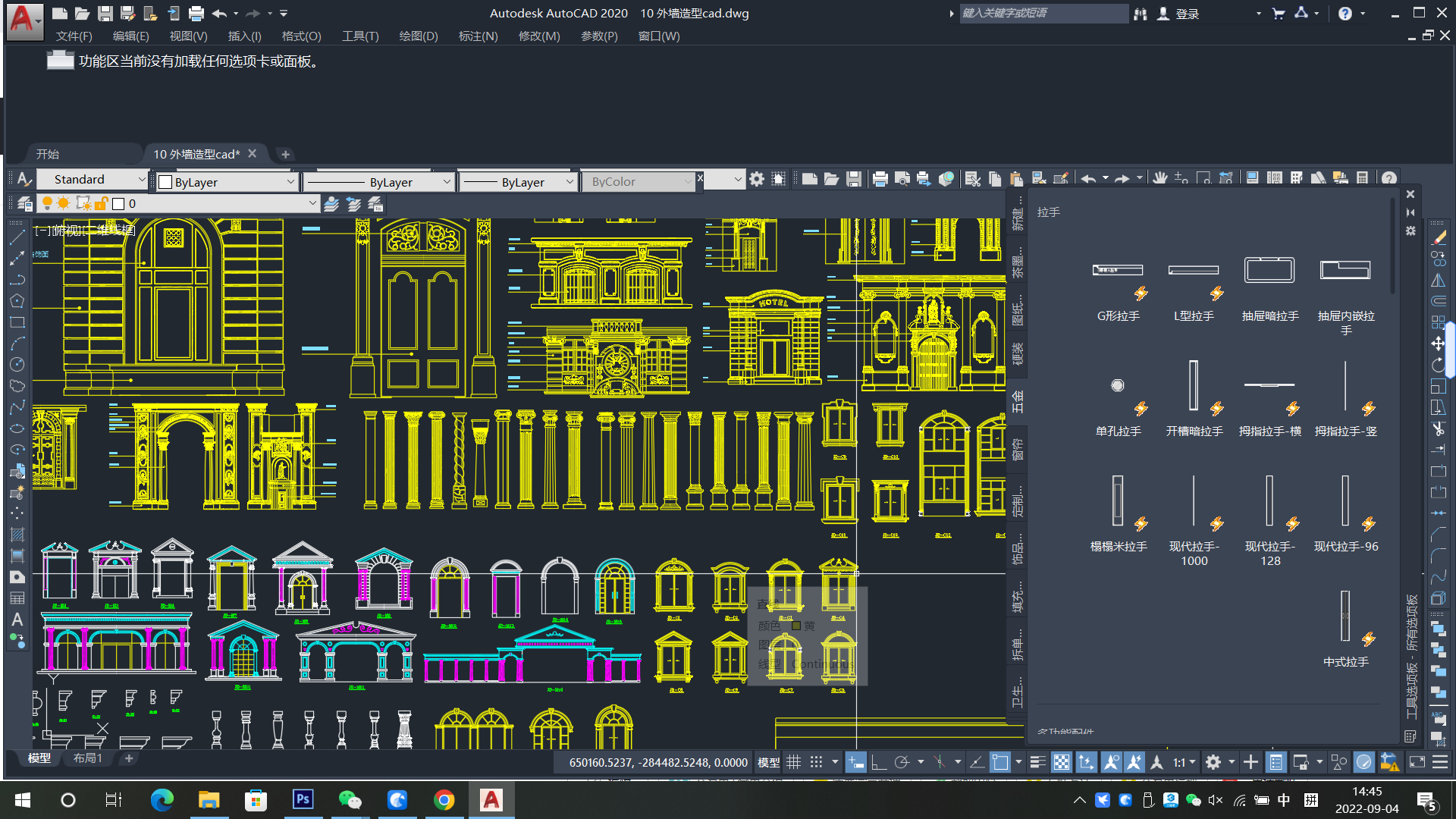Select the G形拉手 handle block
The width and height of the screenshot is (1456, 819).
(x=1118, y=270)
